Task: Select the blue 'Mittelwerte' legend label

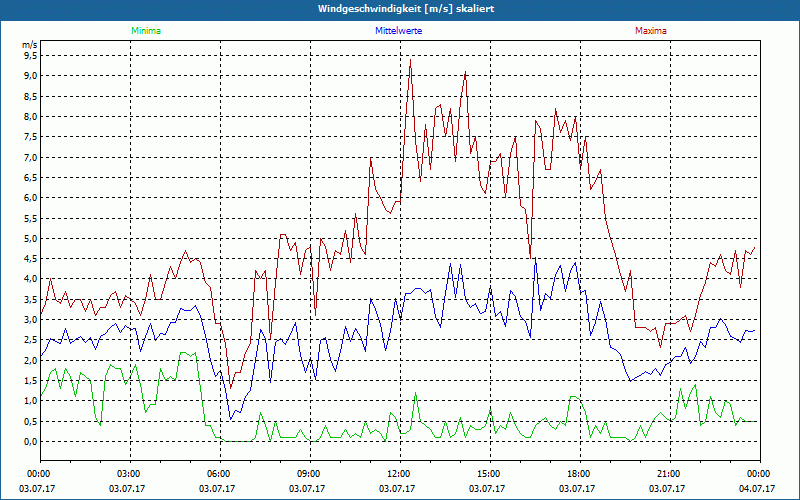Action: click(x=398, y=31)
